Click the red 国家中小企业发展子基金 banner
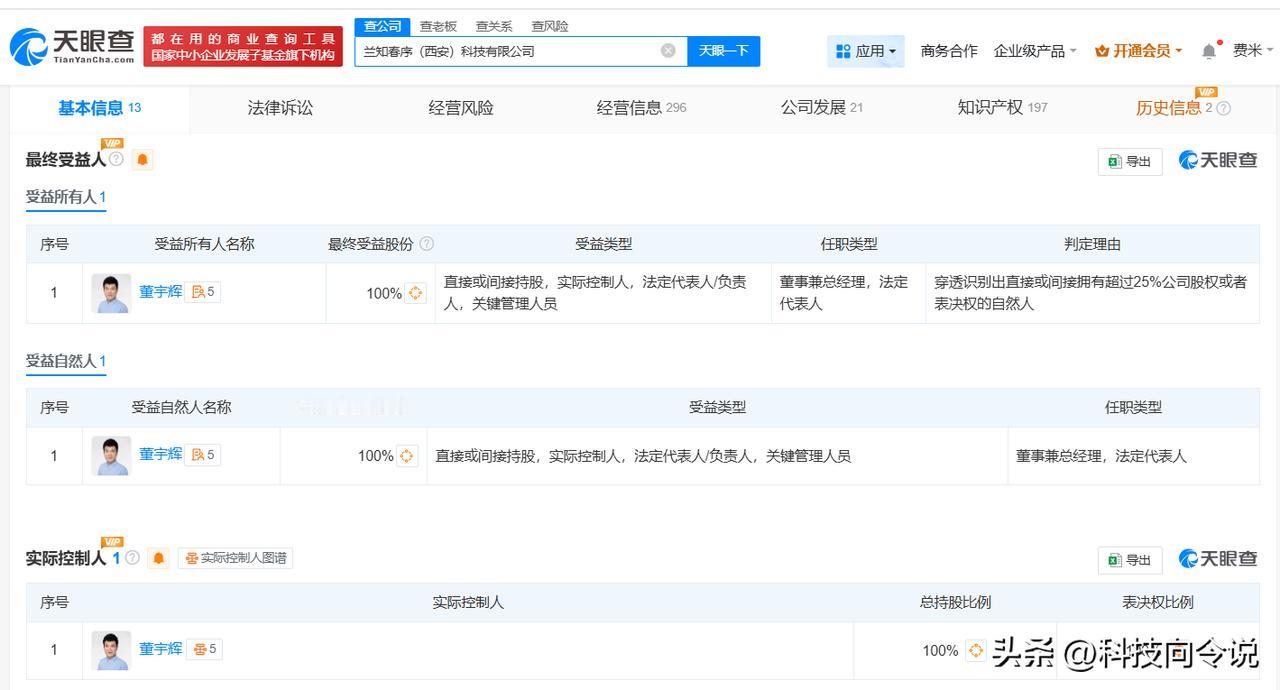This screenshot has width=1280, height=690. [x=243, y=47]
